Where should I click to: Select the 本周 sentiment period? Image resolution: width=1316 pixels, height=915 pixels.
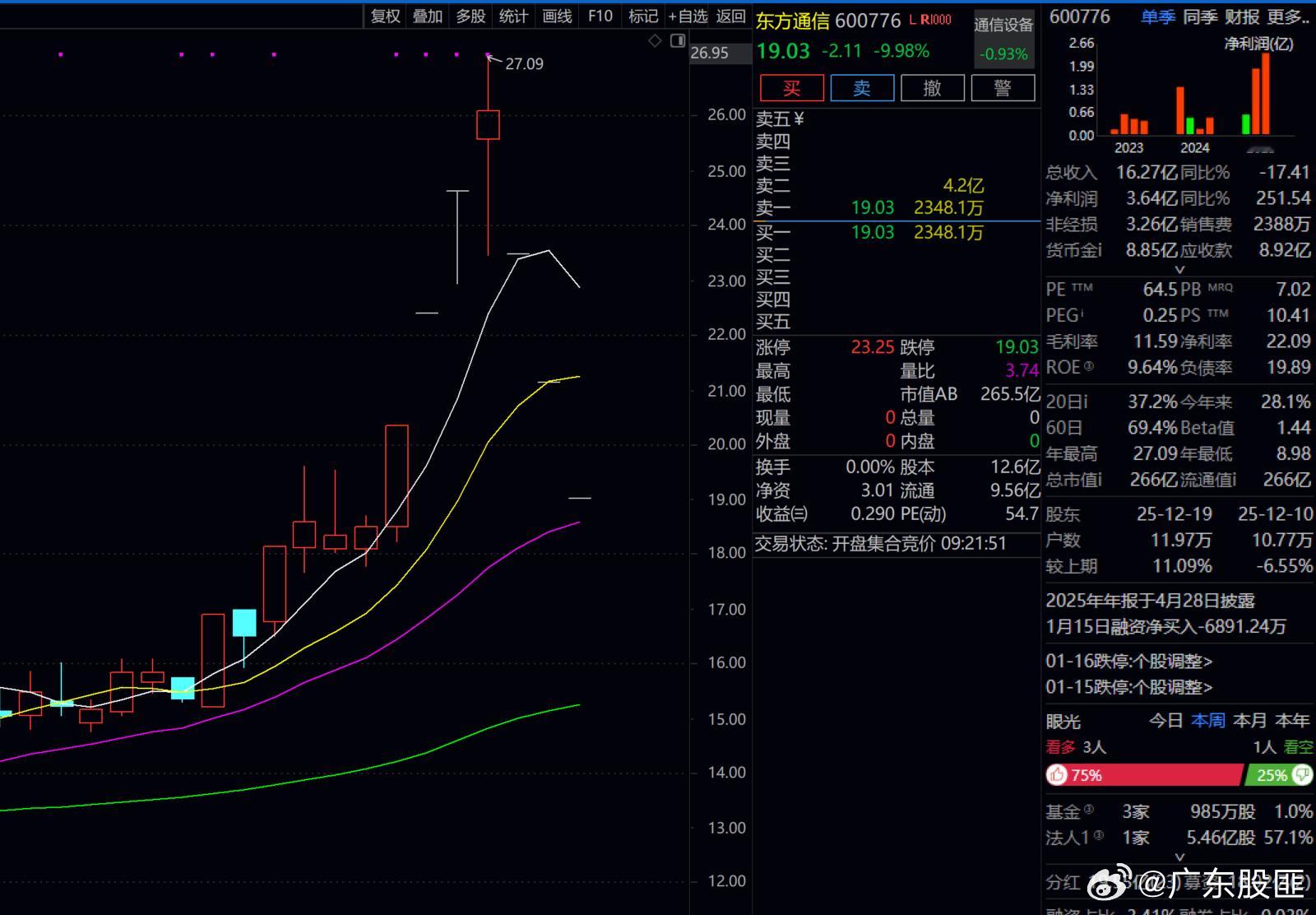pyautogui.click(x=1208, y=721)
